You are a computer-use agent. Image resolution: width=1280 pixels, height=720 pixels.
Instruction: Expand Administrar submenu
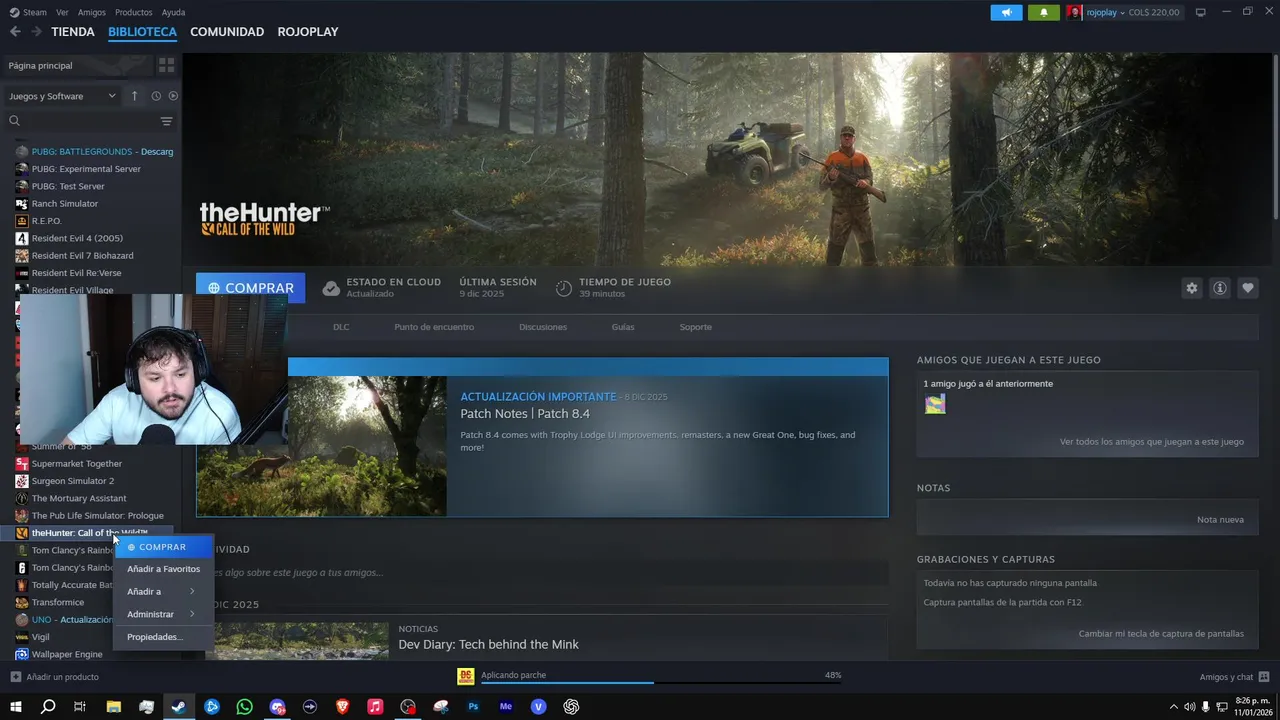click(x=163, y=614)
